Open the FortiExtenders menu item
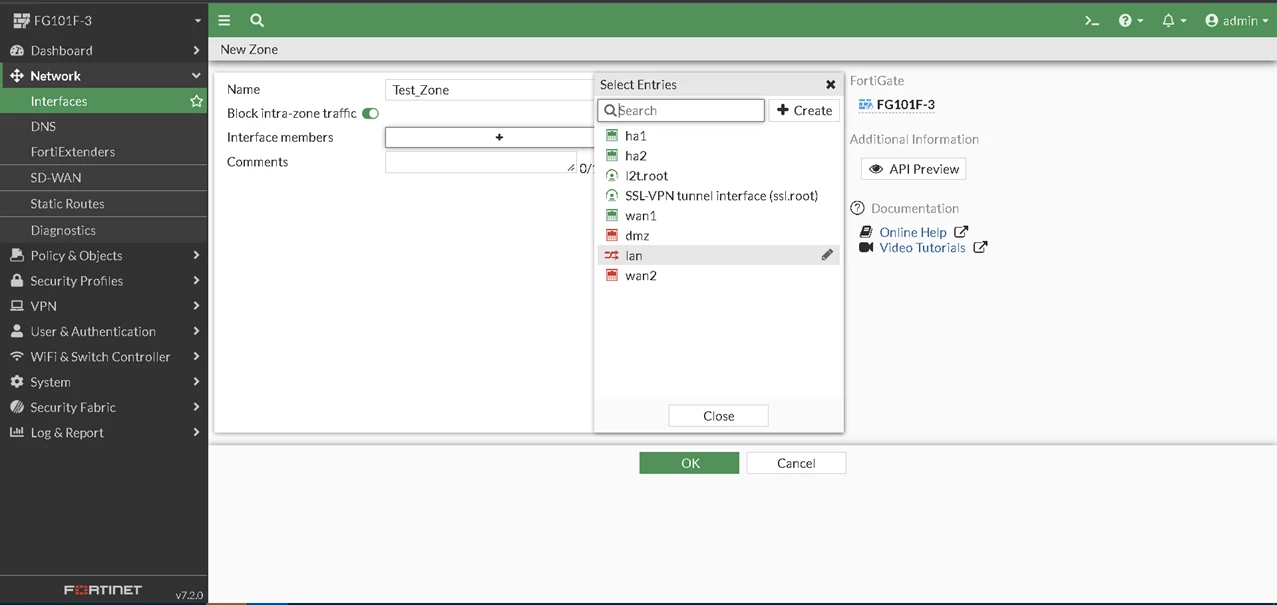 104,152
